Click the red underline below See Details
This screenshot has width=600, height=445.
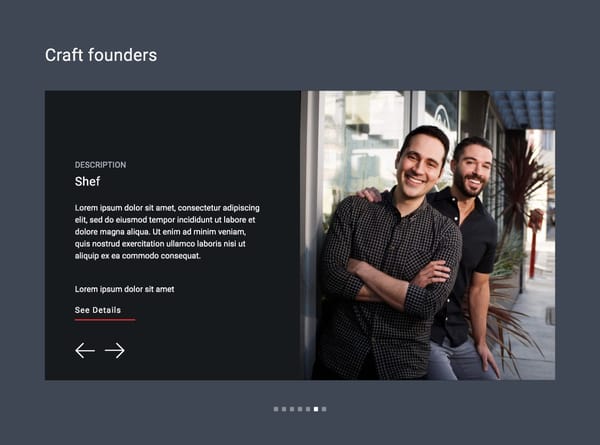(105, 319)
